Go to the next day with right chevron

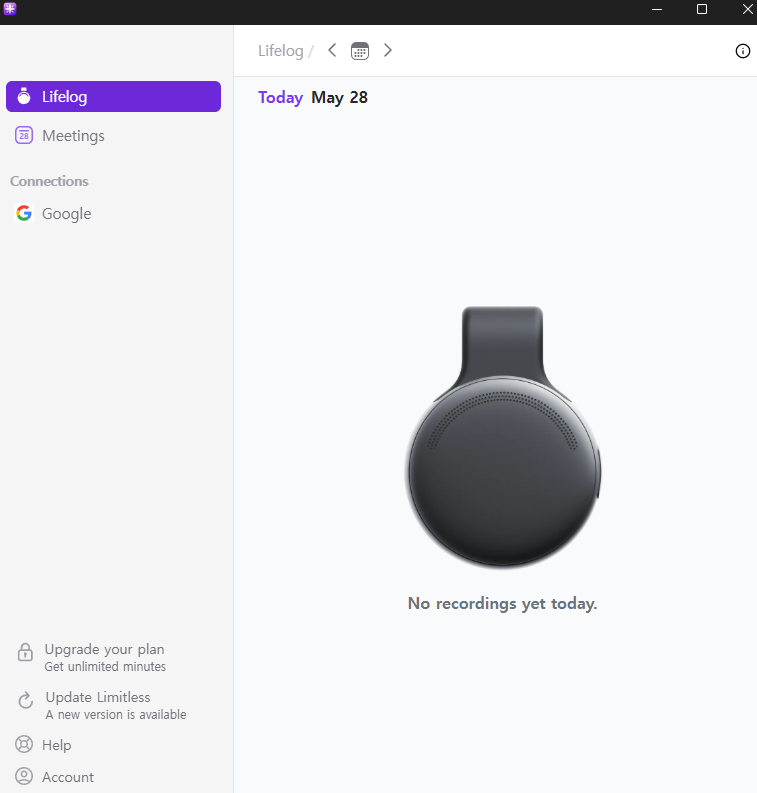[x=387, y=51]
